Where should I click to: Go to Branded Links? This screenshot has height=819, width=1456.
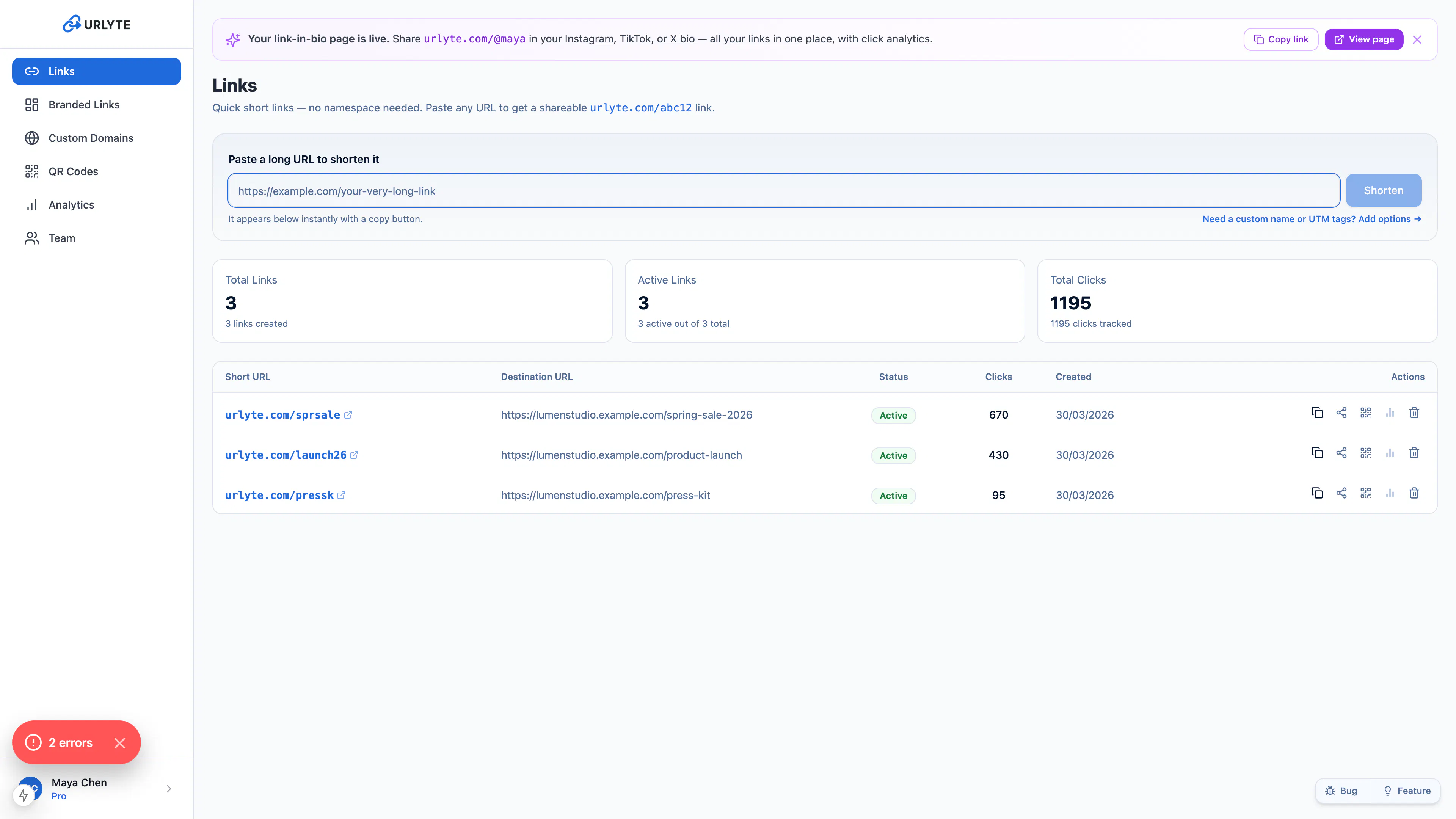tap(97, 105)
